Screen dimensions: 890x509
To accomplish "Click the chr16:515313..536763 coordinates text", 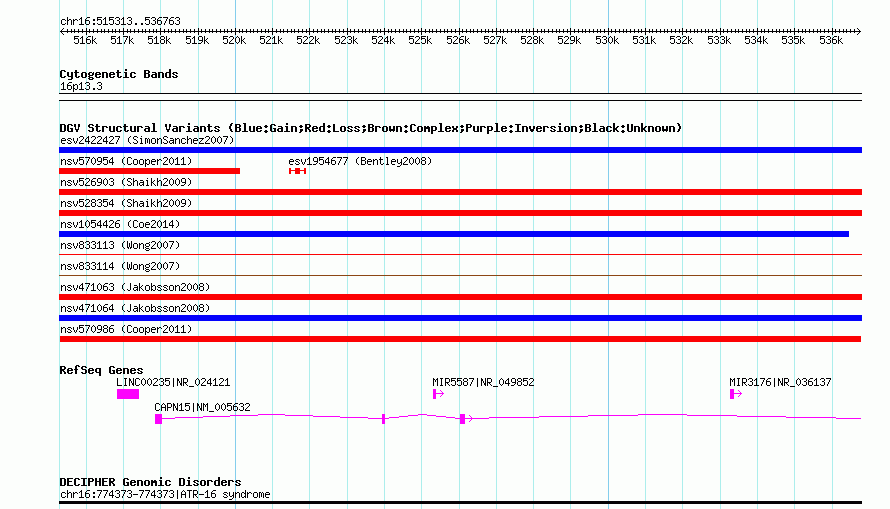I will [120, 21].
